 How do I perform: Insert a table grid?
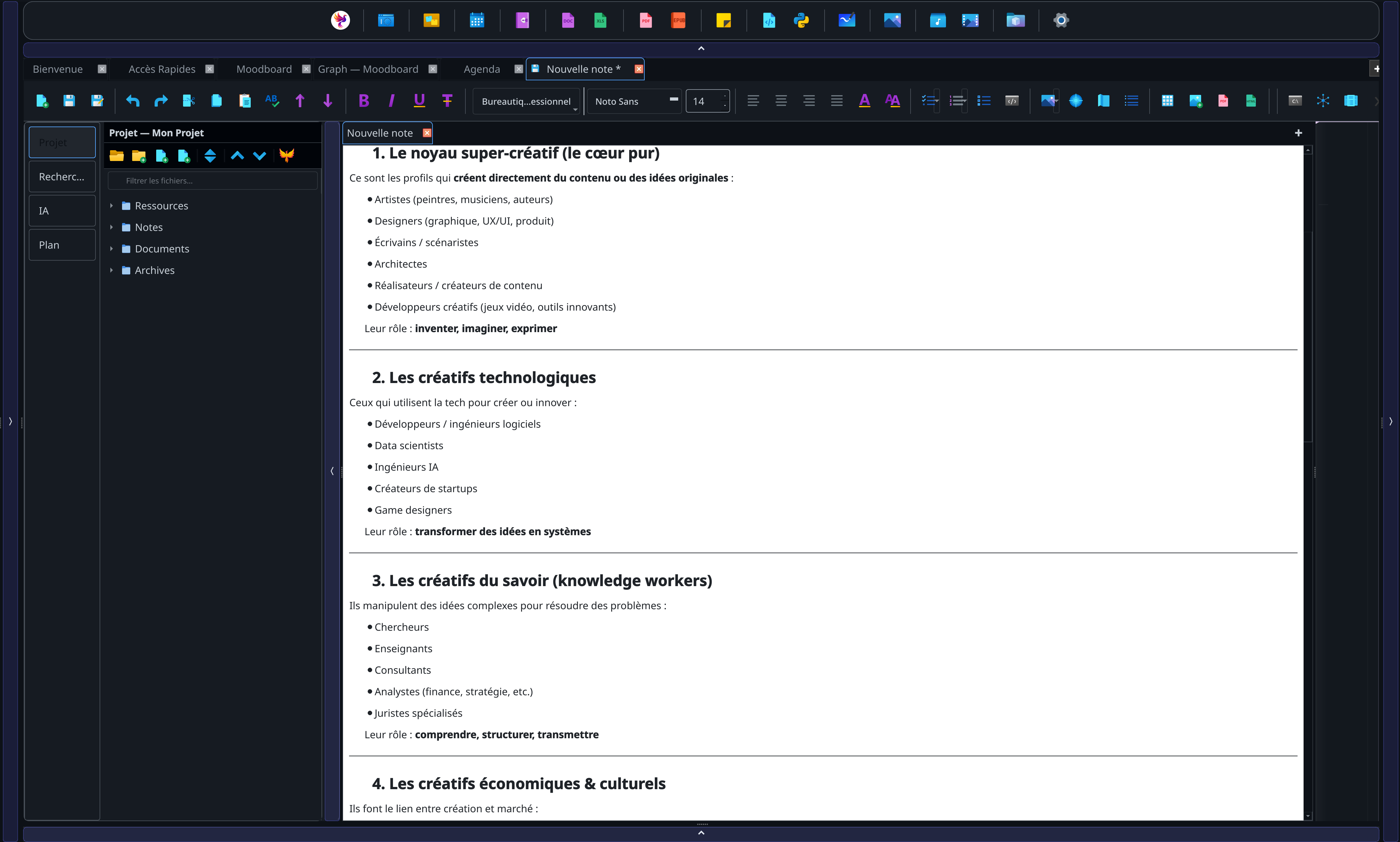pyautogui.click(x=1167, y=101)
